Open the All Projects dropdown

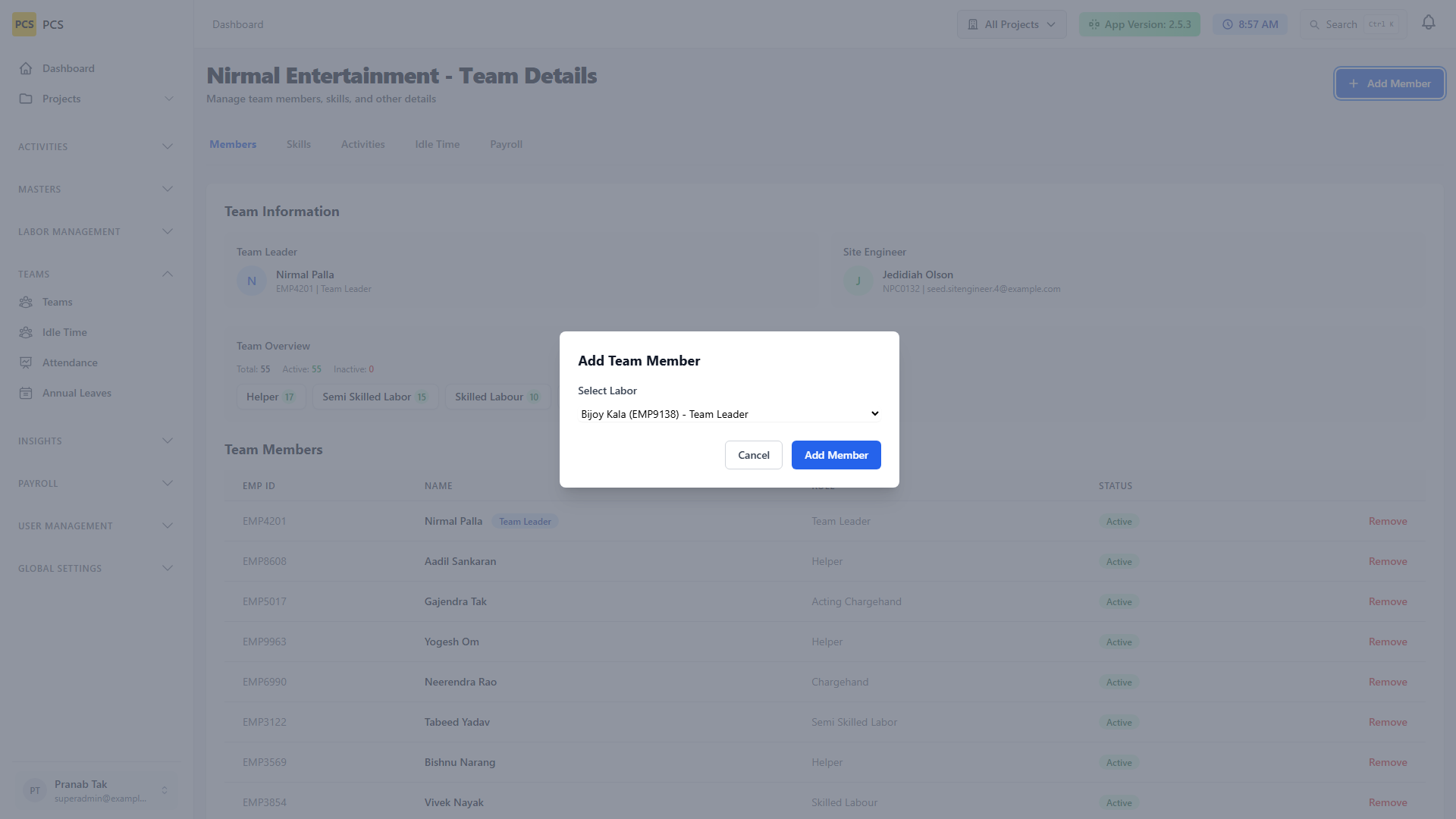(1012, 24)
